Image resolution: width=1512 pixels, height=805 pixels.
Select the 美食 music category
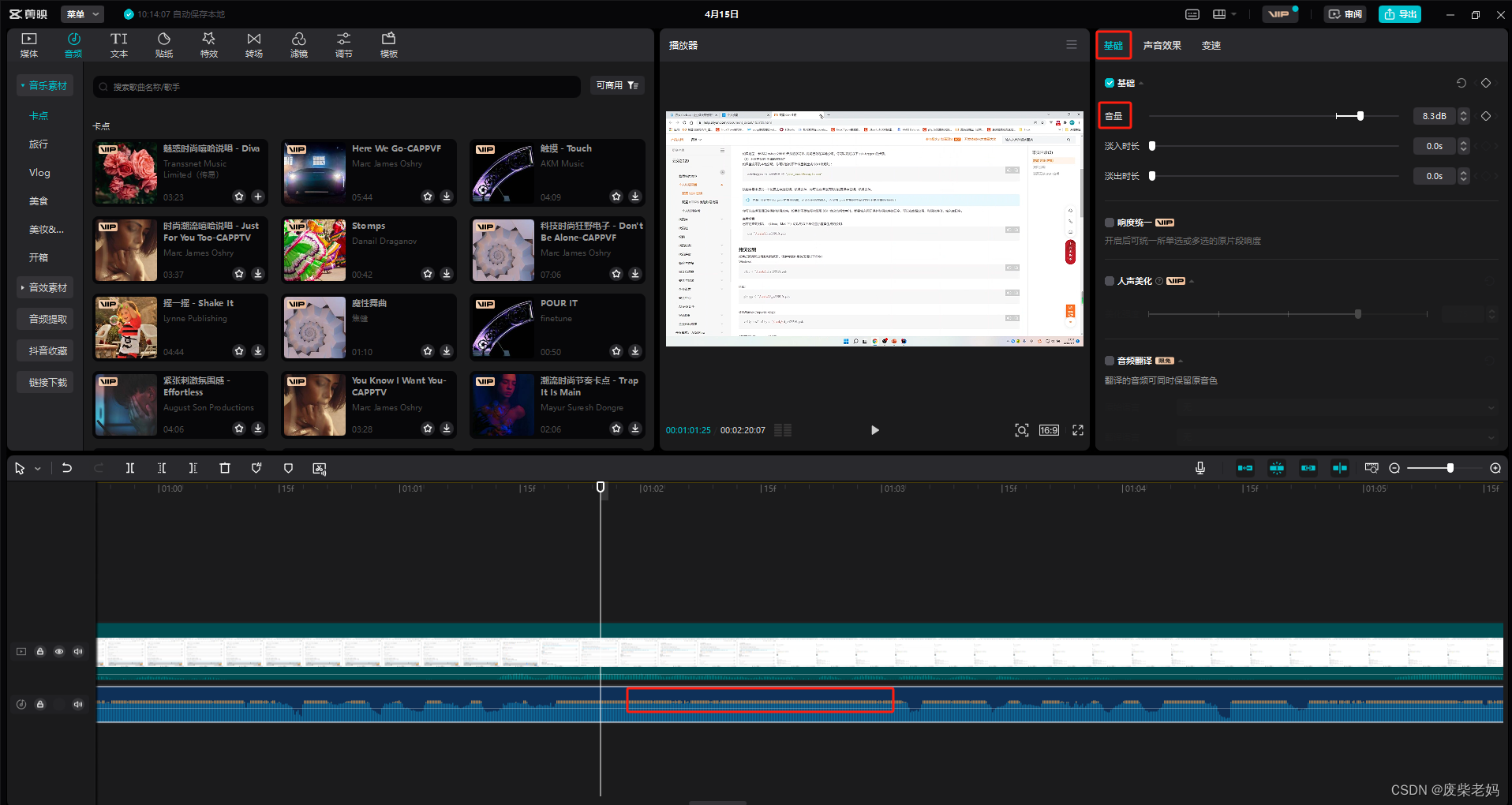tap(39, 201)
